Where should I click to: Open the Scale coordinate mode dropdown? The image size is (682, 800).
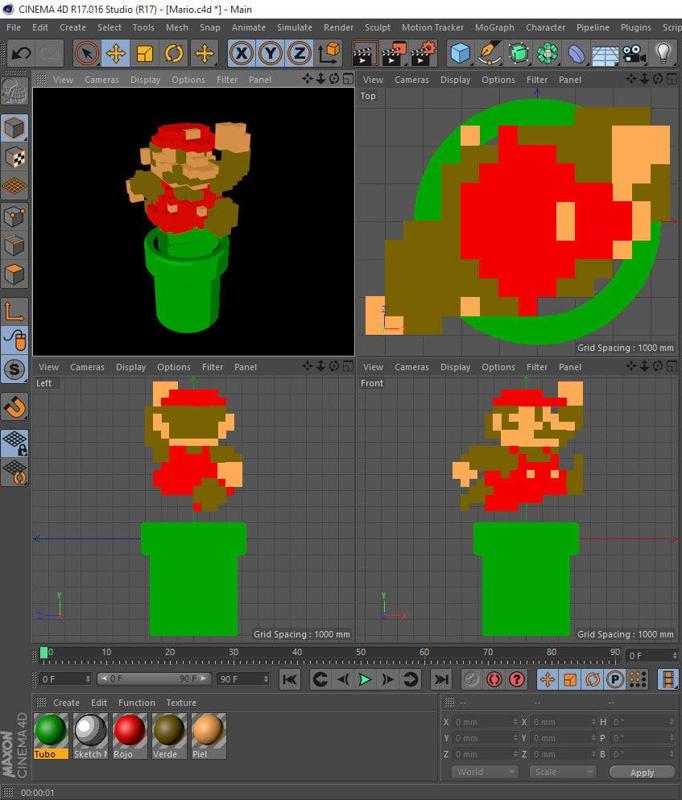[x=562, y=772]
